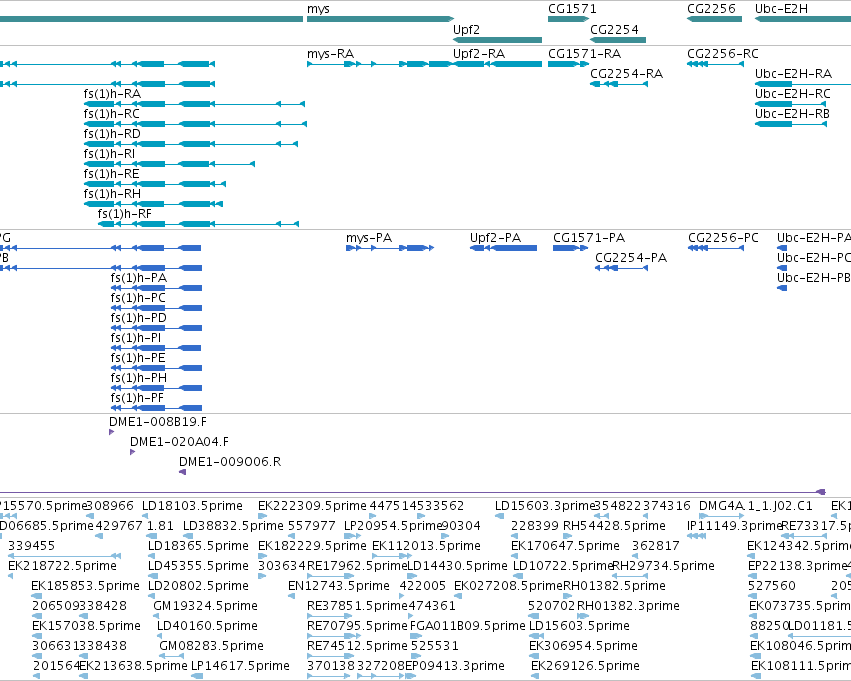This screenshot has width=851, height=681.
Task: Select the EK185853.5prime EST label
Action: (85, 587)
